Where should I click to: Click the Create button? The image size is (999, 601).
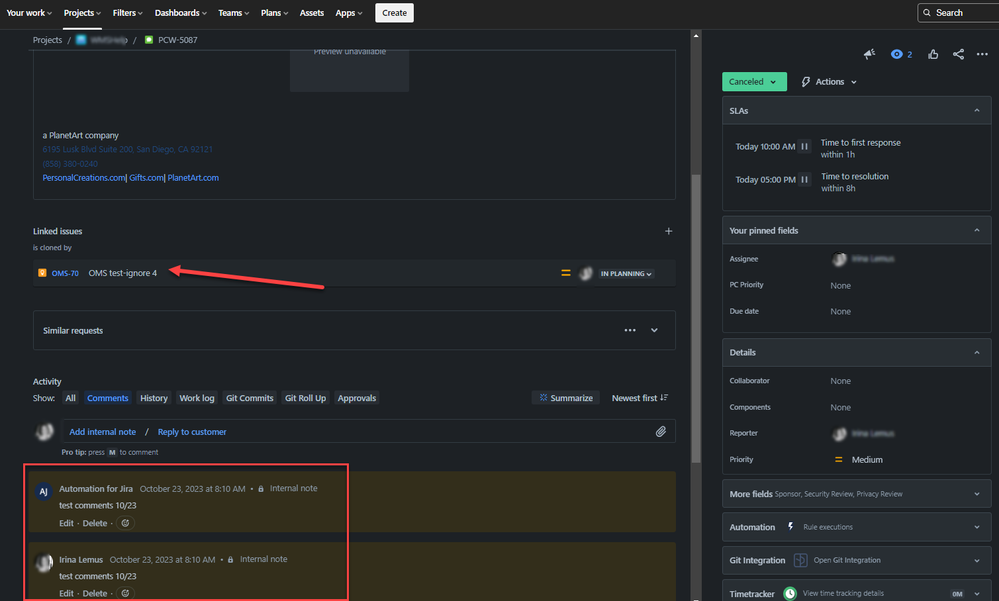(x=394, y=13)
